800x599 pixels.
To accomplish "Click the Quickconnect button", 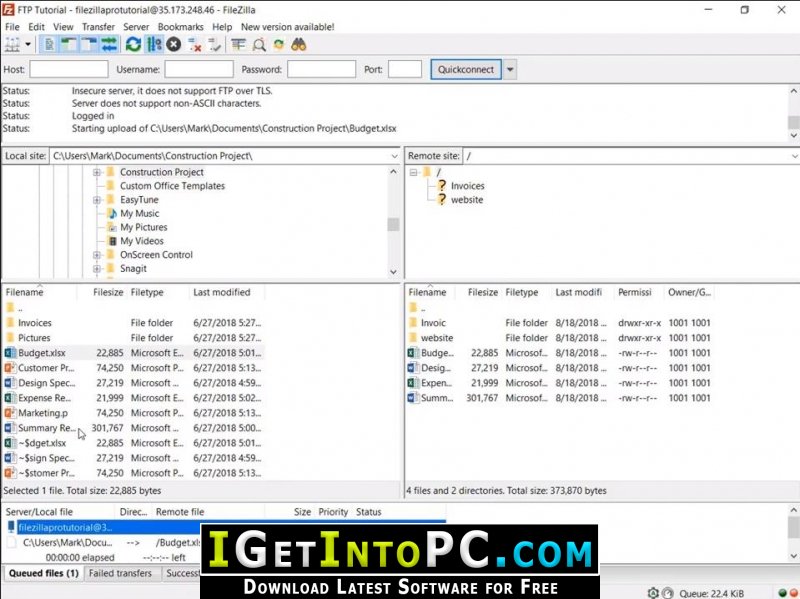I will point(466,69).
